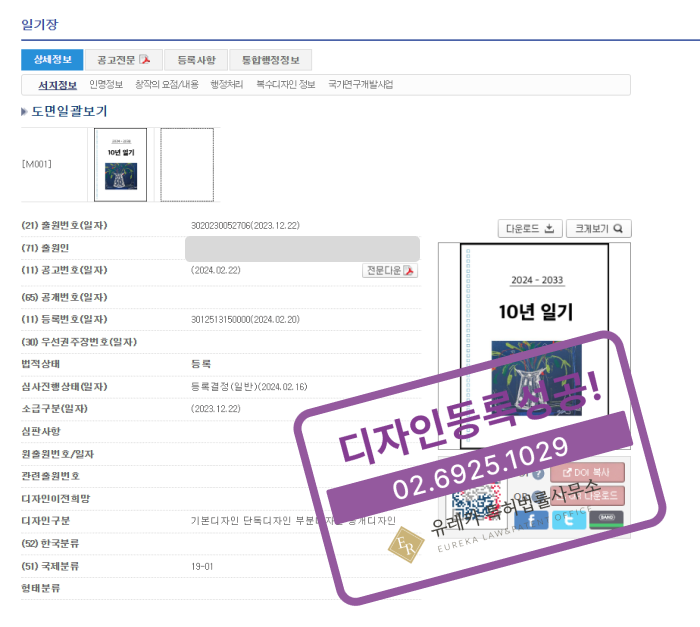This screenshot has height=627, width=700.
Task: Open the 공고전문 tab
Action: coord(117,60)
